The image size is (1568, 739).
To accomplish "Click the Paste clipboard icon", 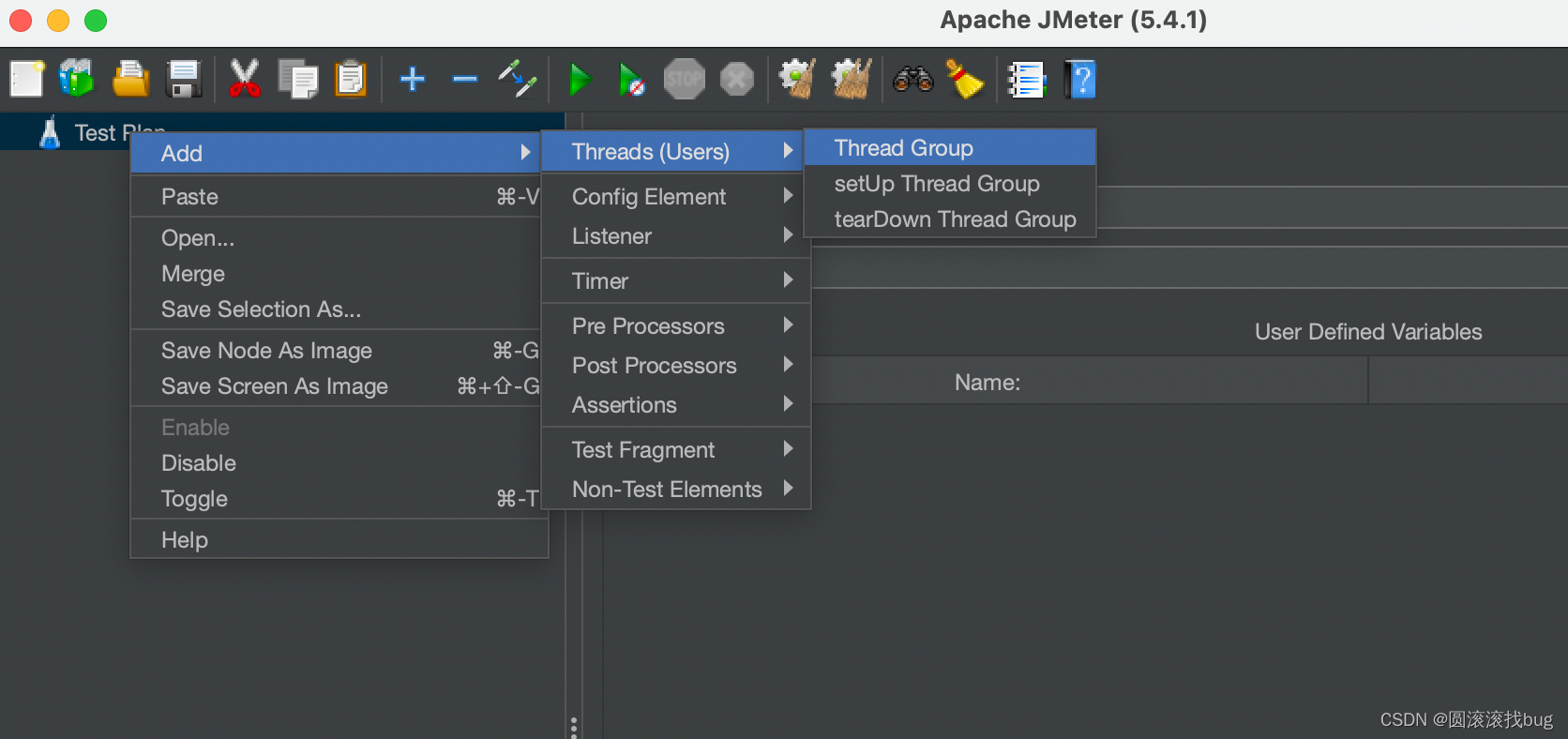I will click(351, 79).
